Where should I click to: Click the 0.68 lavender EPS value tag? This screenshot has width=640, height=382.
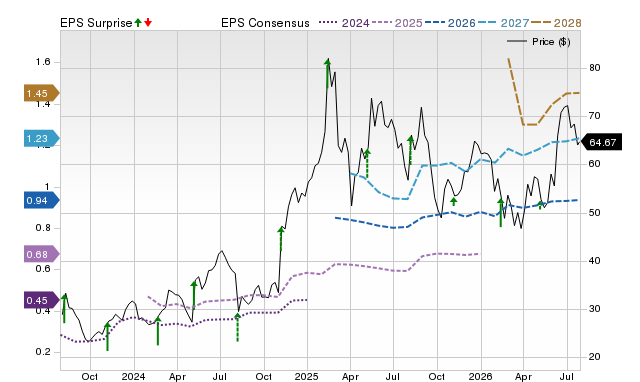pos(42,254)
